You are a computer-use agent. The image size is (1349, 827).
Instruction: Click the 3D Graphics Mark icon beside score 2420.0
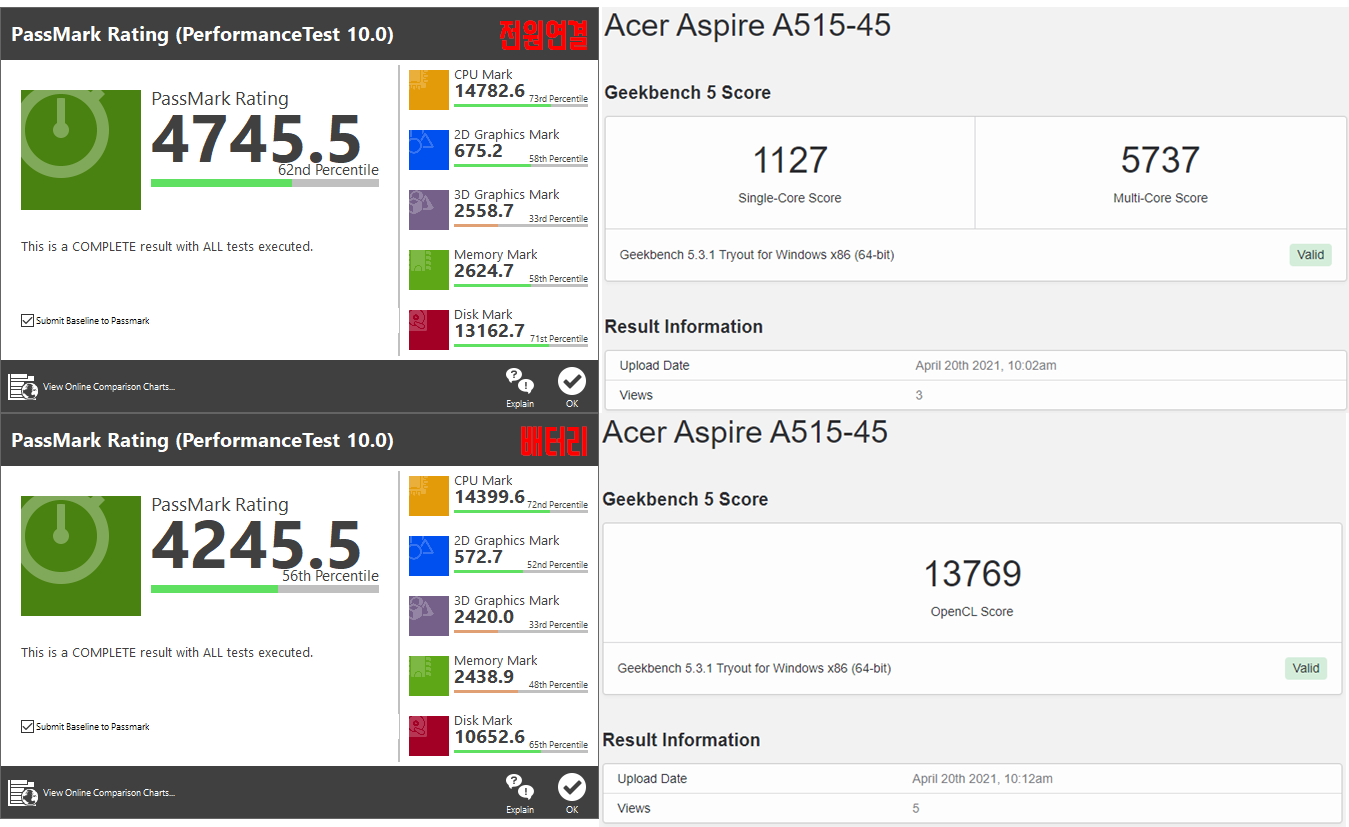pyautogui.click(x=429, y=616)
